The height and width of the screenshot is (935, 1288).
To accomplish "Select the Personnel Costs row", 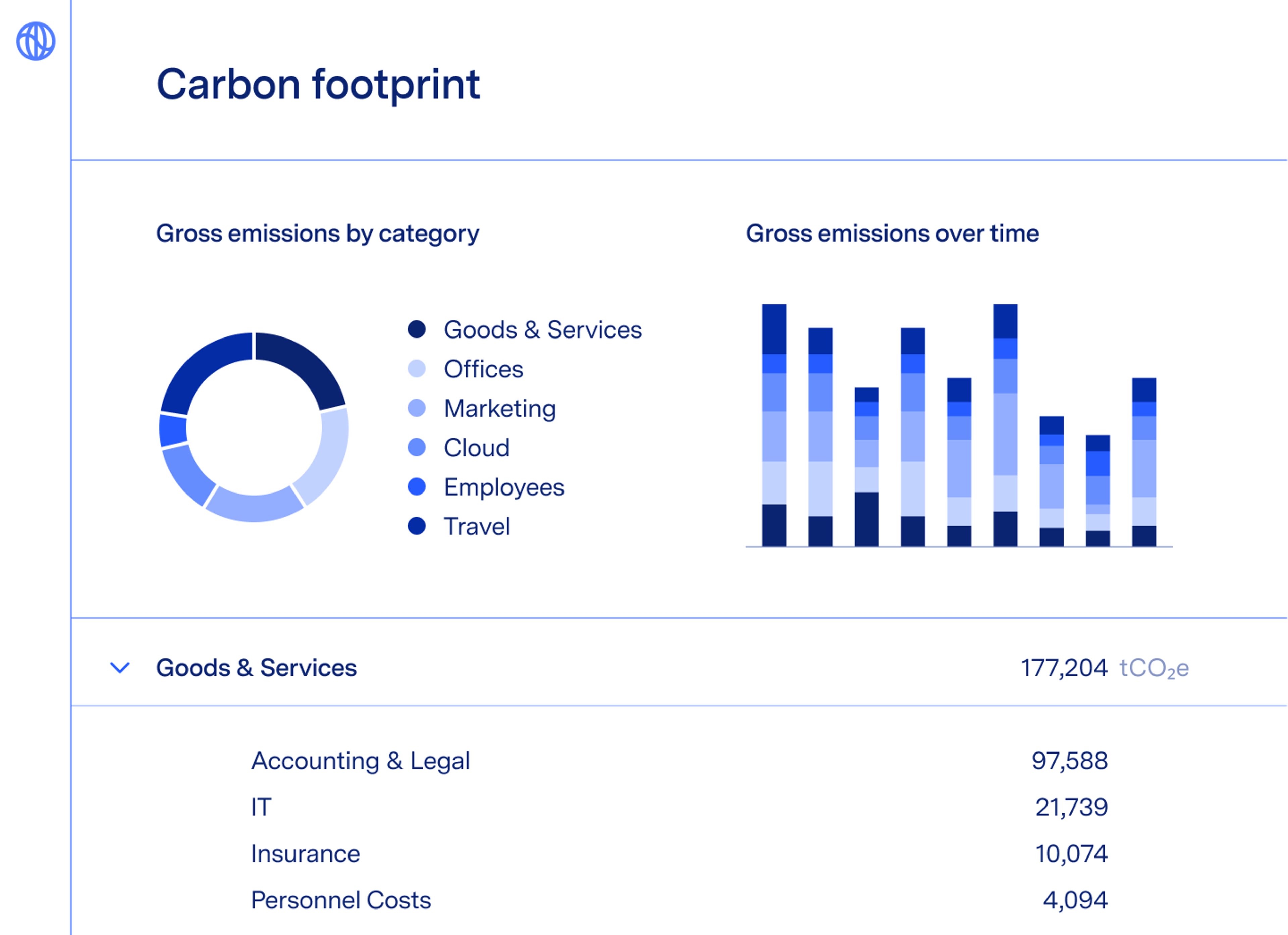I will pos(341,900).
